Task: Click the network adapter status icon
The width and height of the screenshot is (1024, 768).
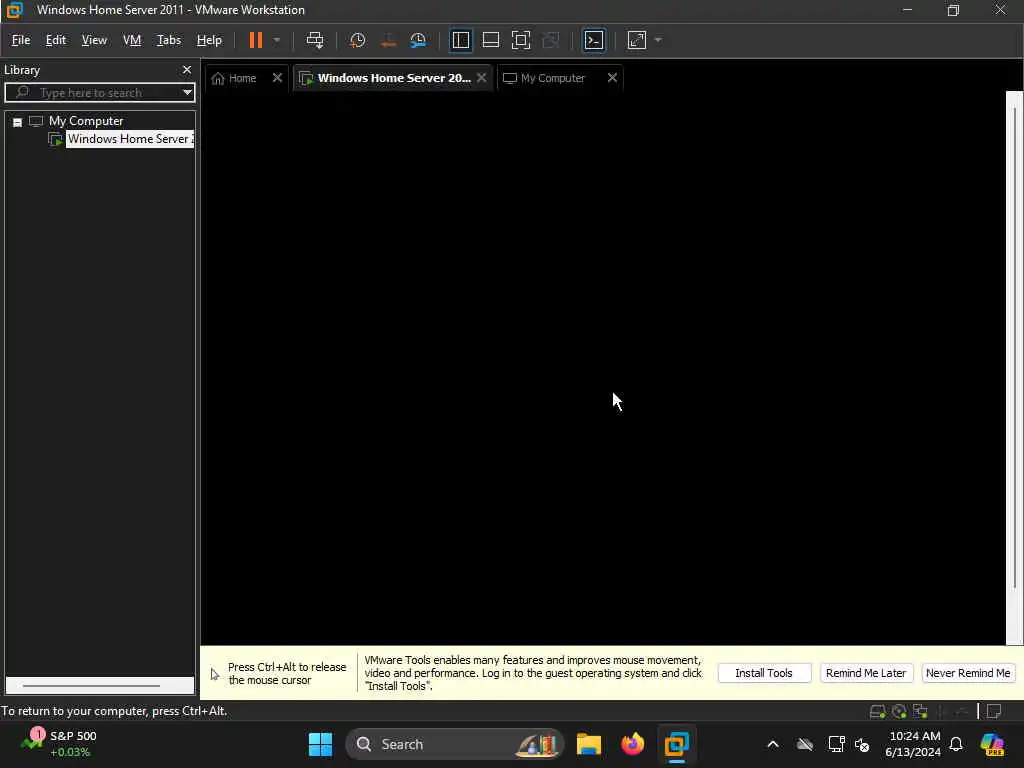Action: (x=920, y=711)
